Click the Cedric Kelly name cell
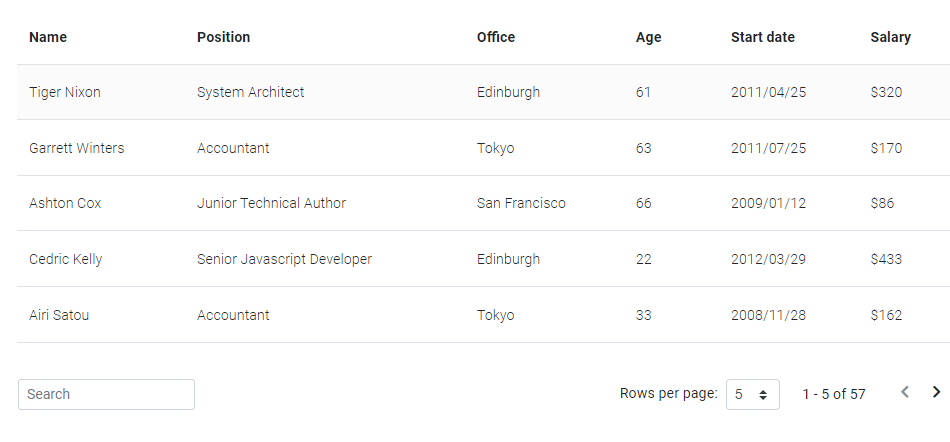 tap(65, 259)
